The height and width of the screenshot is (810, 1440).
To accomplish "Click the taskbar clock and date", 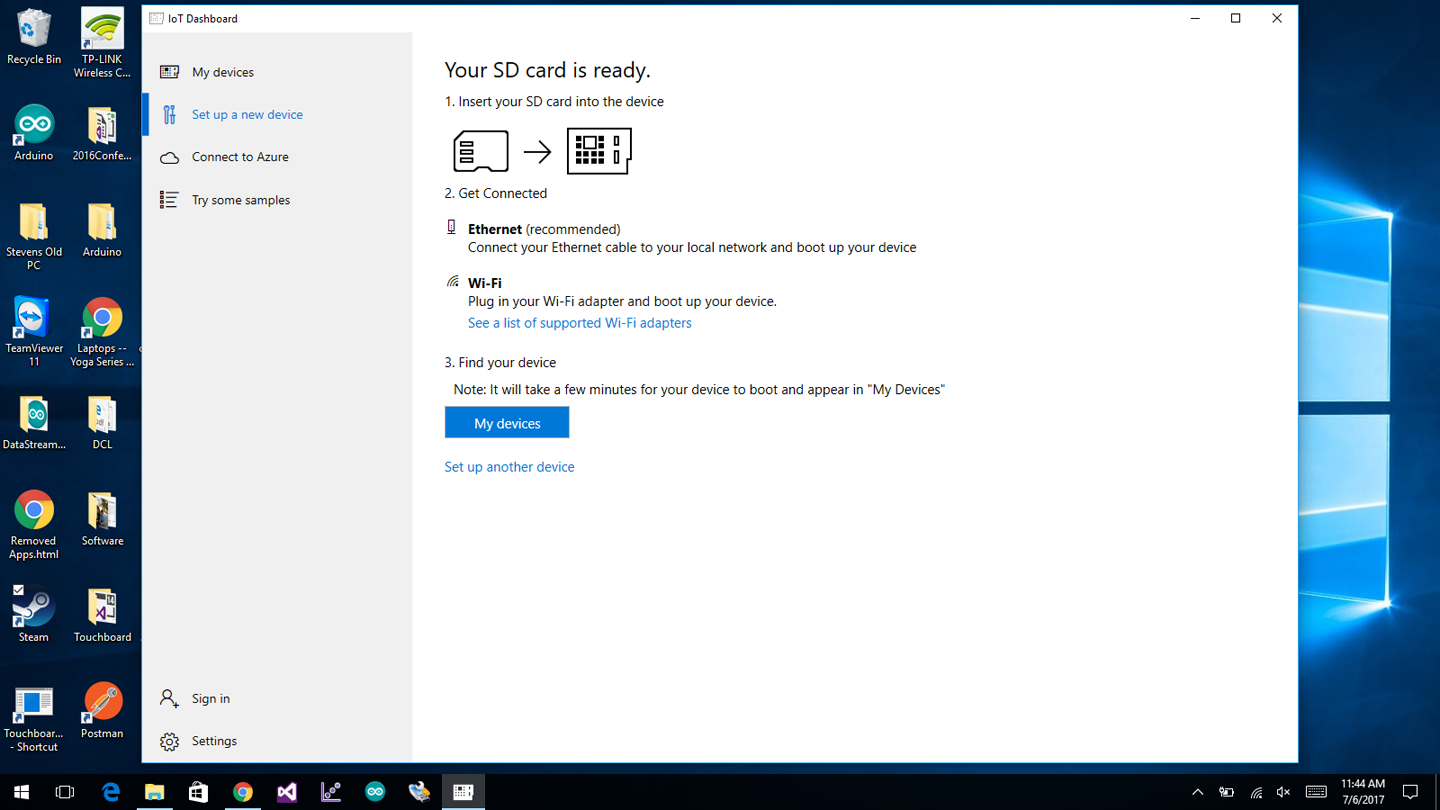I will [x=1362, y=792].
